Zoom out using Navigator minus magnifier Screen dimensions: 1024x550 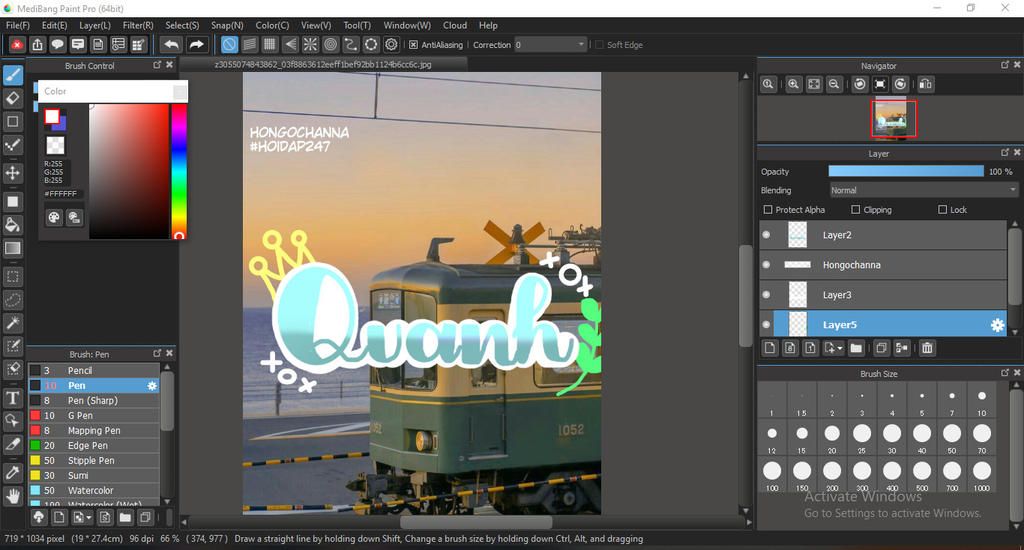[x=834, y=84]
